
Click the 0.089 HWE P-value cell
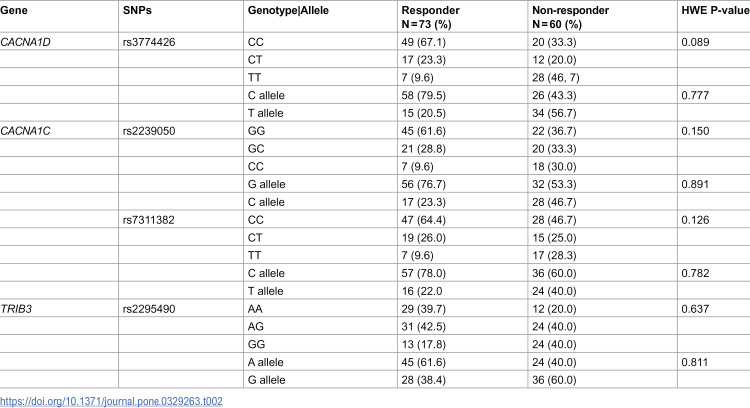click(x=695, y=42)
